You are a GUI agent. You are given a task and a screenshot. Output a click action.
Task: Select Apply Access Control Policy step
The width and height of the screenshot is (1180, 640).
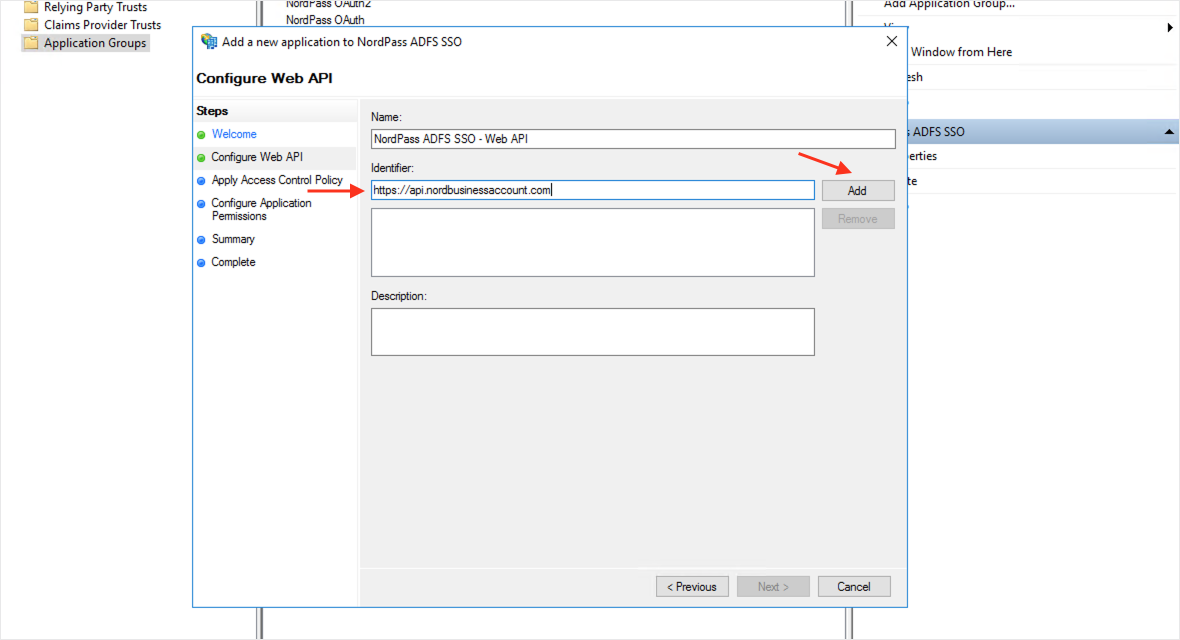coord(277,180)
